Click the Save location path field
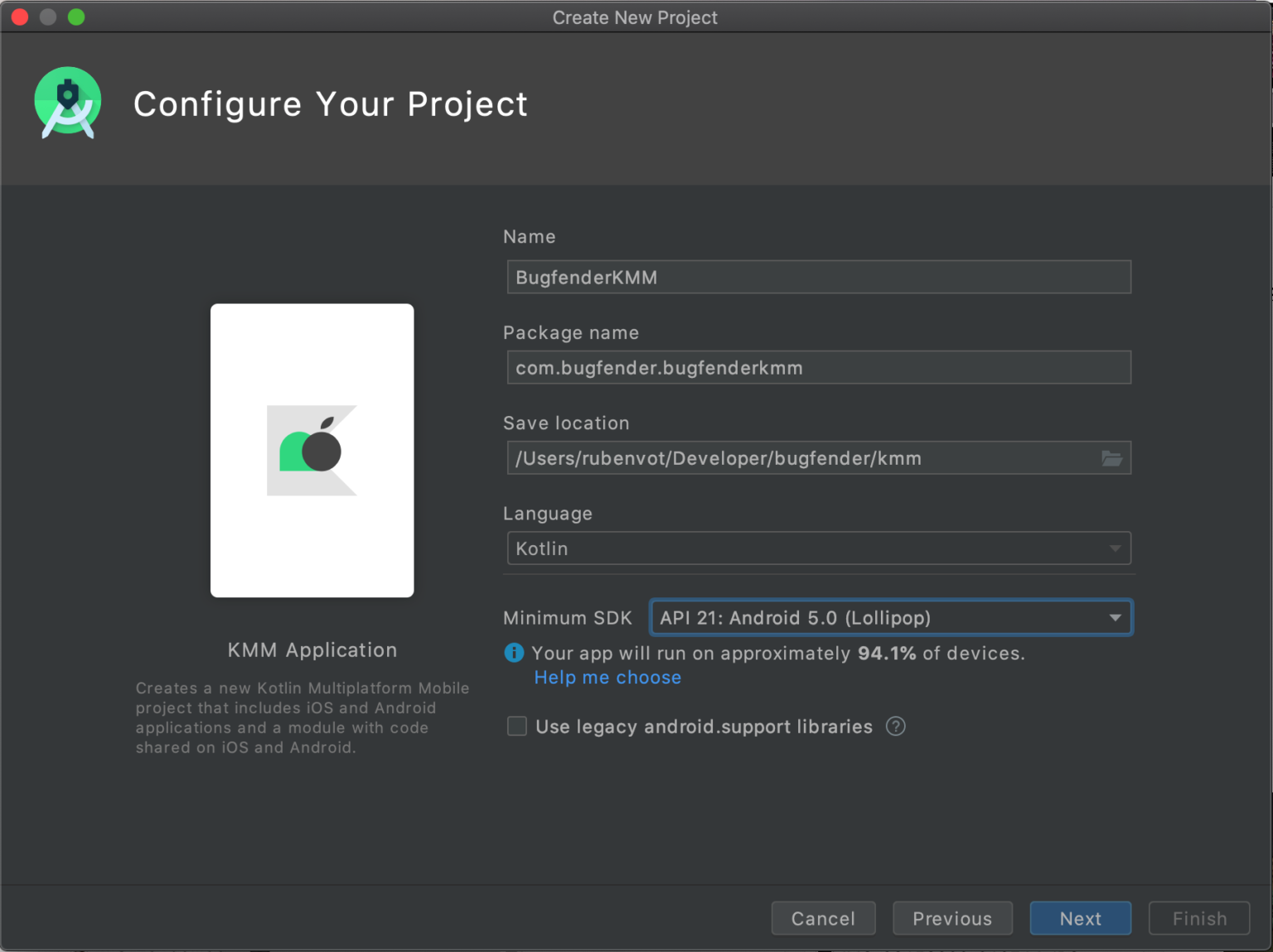This screenshot has width=1273, height=952. coord(796,457)
